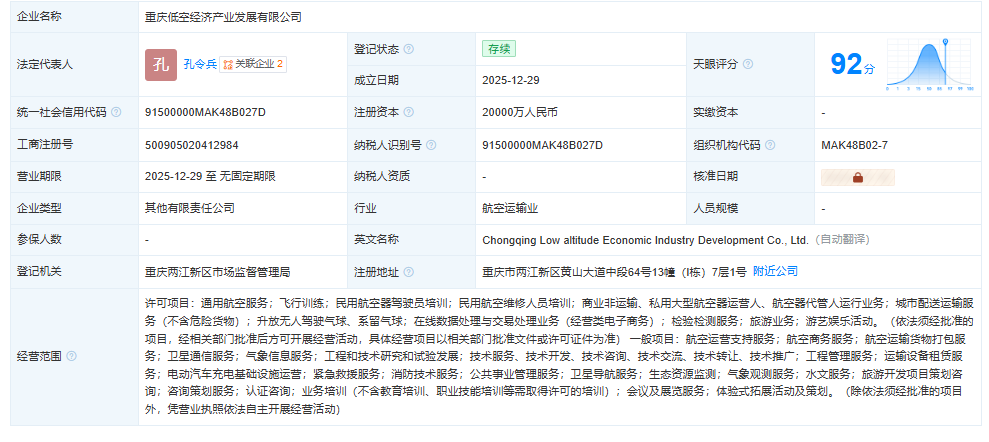Screen dimensions: 989x442
Task: Open legal representative 孔令兵 profile link
Action: (200, 64)
